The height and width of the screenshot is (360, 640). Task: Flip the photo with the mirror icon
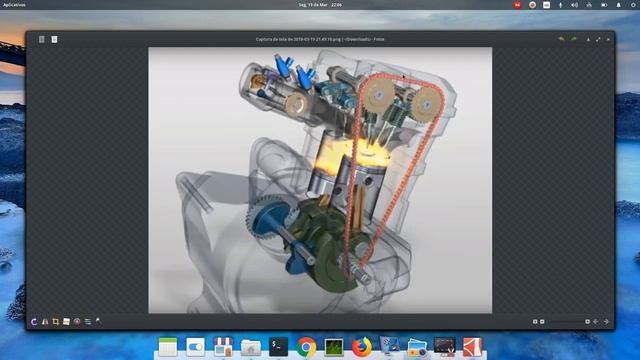(x=45, y=322)
